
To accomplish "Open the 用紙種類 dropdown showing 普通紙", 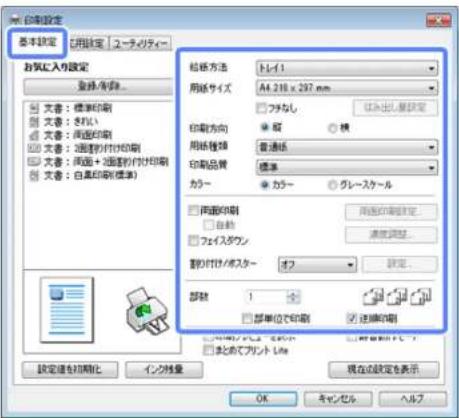I will tap(347, 147).
